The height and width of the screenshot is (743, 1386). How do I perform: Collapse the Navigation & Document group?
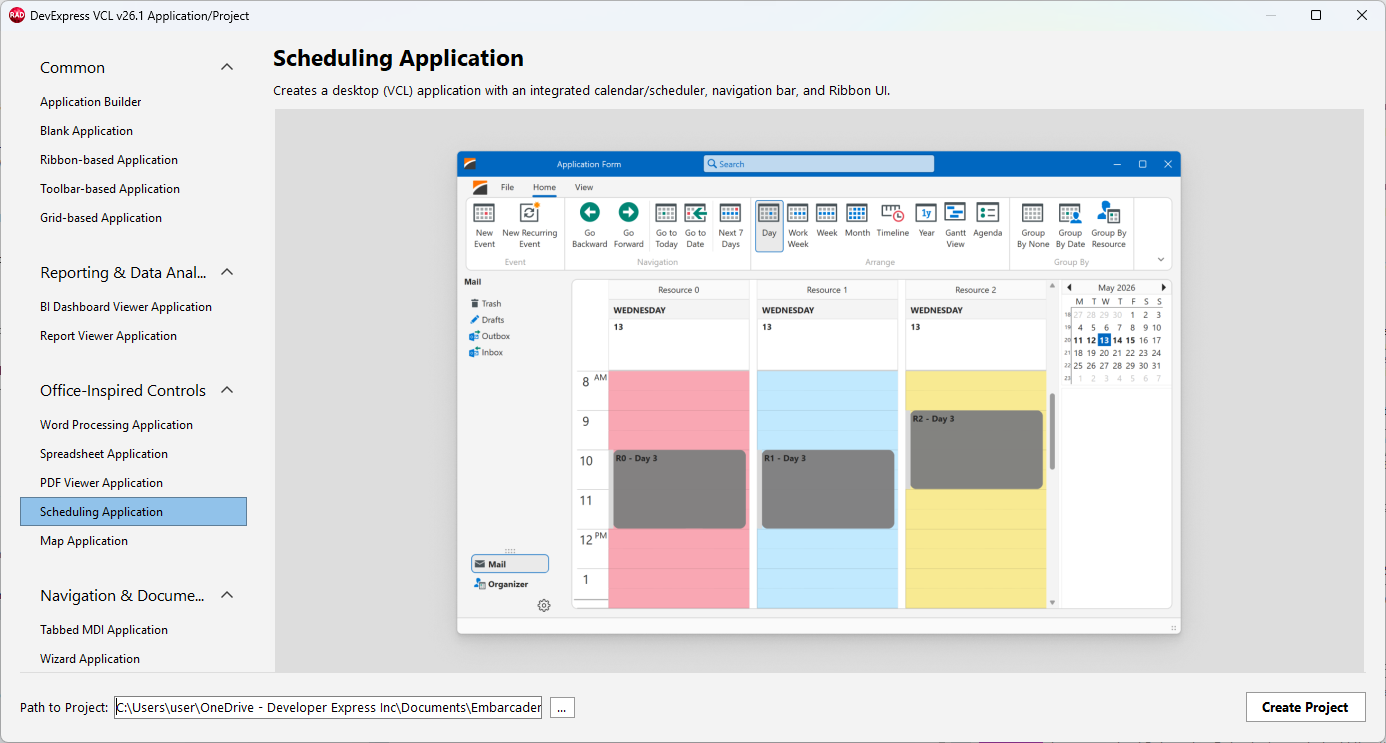pos(227,595)
